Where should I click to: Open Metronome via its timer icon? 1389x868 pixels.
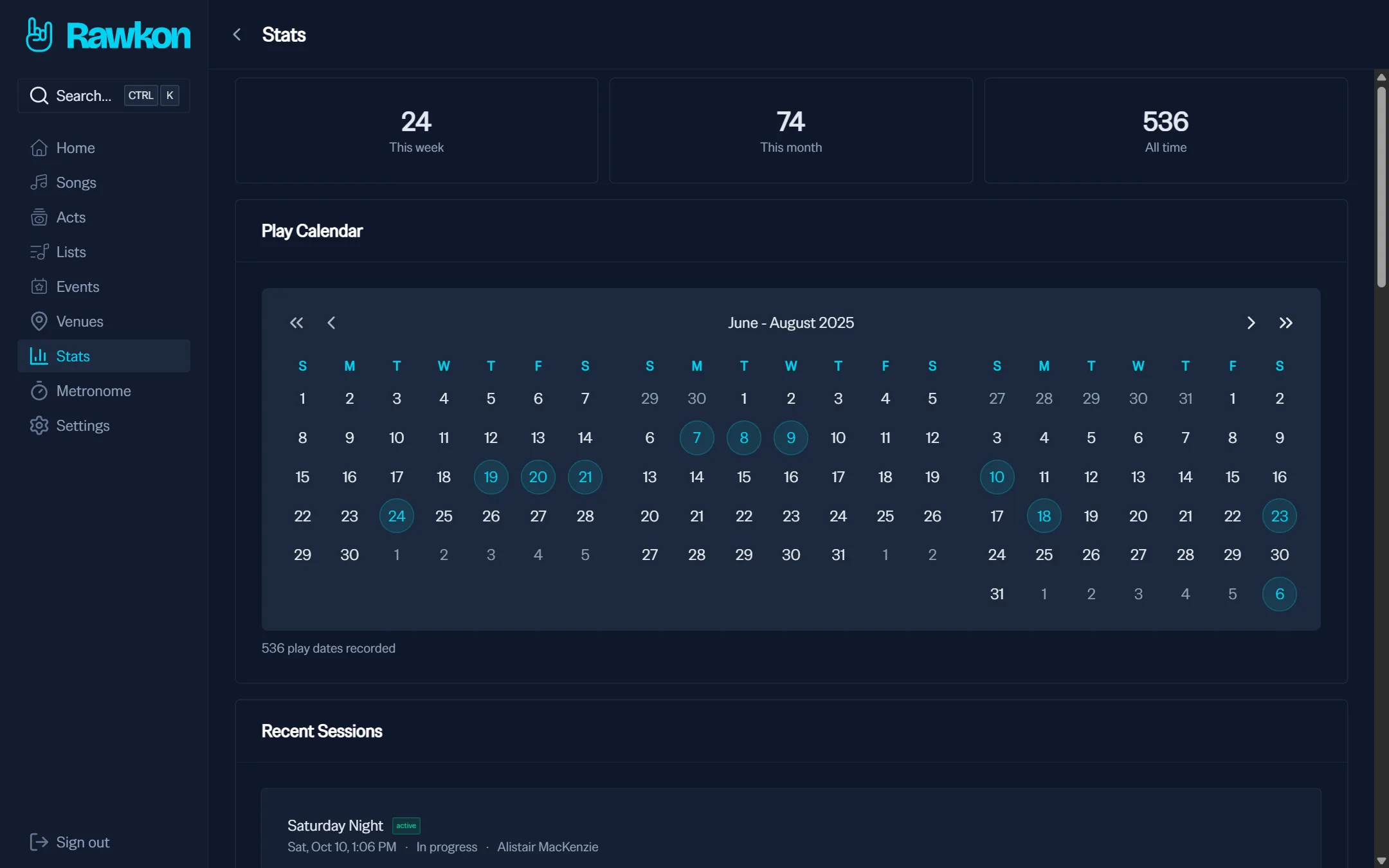[x=39, y=391]
